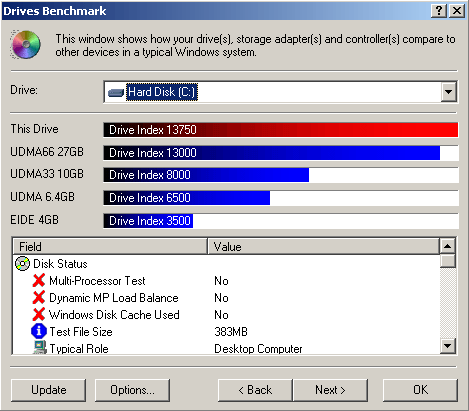Click blue info icon beside Test File Size

coord(39,331)
